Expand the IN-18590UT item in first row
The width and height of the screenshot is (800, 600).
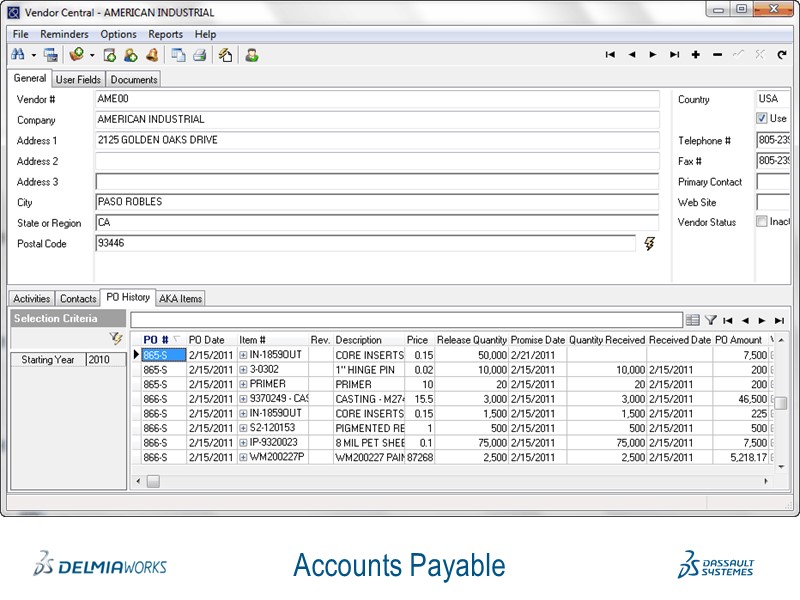(x=243, y=355)
